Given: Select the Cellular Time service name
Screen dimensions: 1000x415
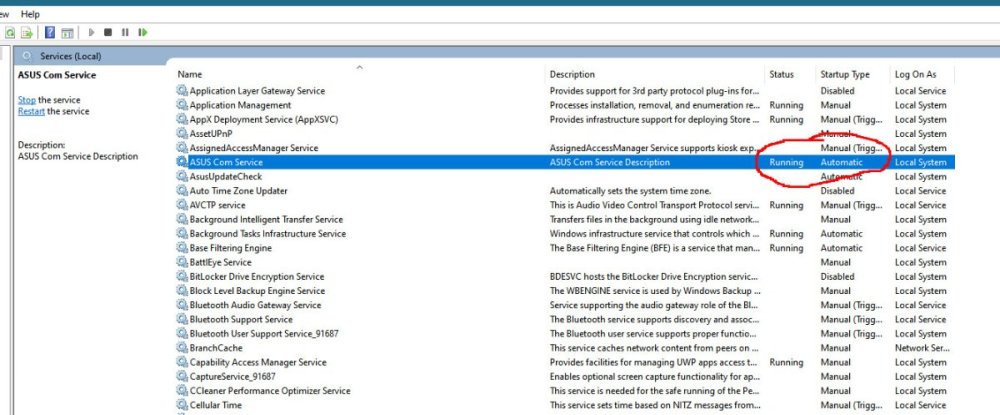Looking at the screenshot, I should tap(216, 405).
